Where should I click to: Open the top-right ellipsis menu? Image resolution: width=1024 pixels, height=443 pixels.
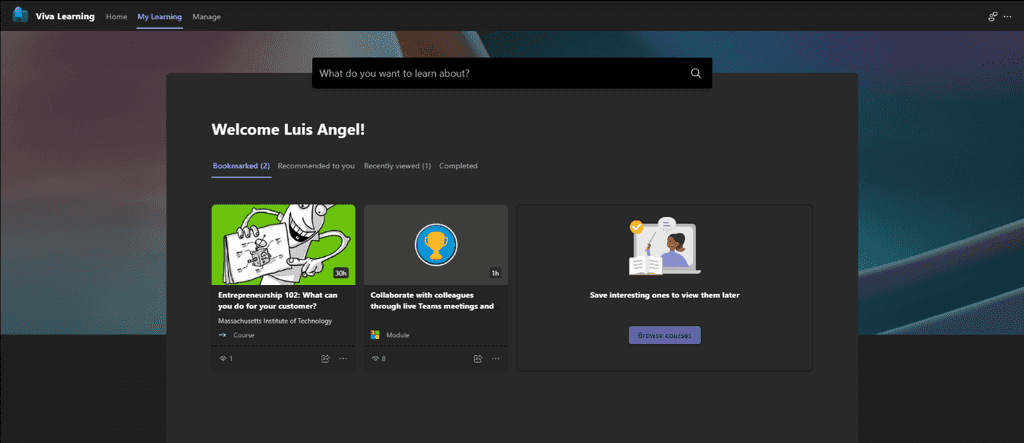[x=1008, y=16]
